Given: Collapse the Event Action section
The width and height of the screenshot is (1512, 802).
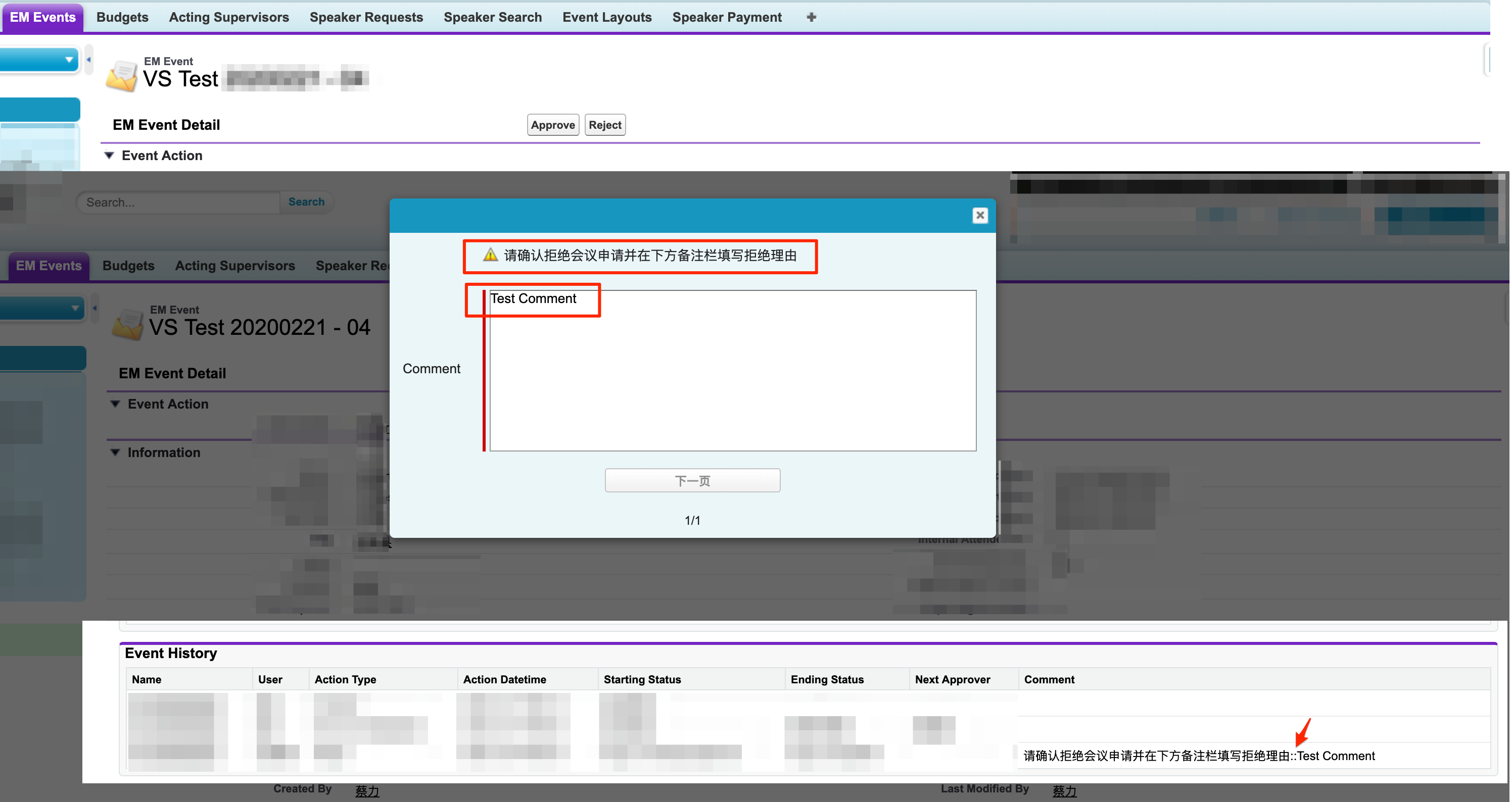Looking at the screenshot, I should click(x=109, y=156).
